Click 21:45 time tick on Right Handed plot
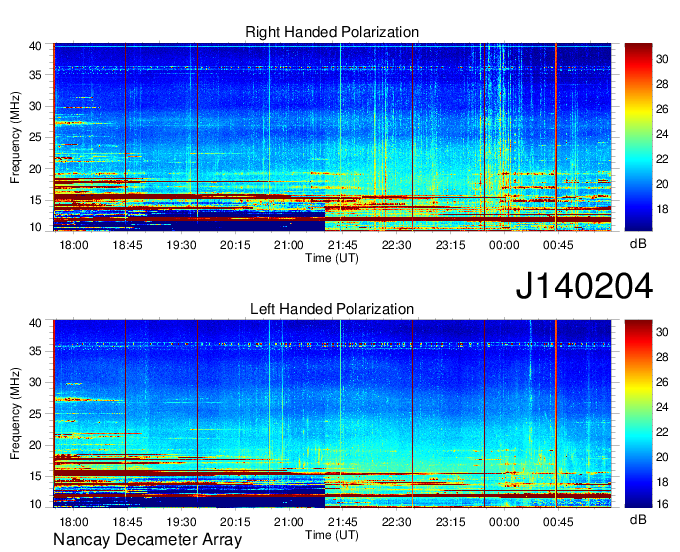Screen dimensions: 680x552 pos(343,245)
